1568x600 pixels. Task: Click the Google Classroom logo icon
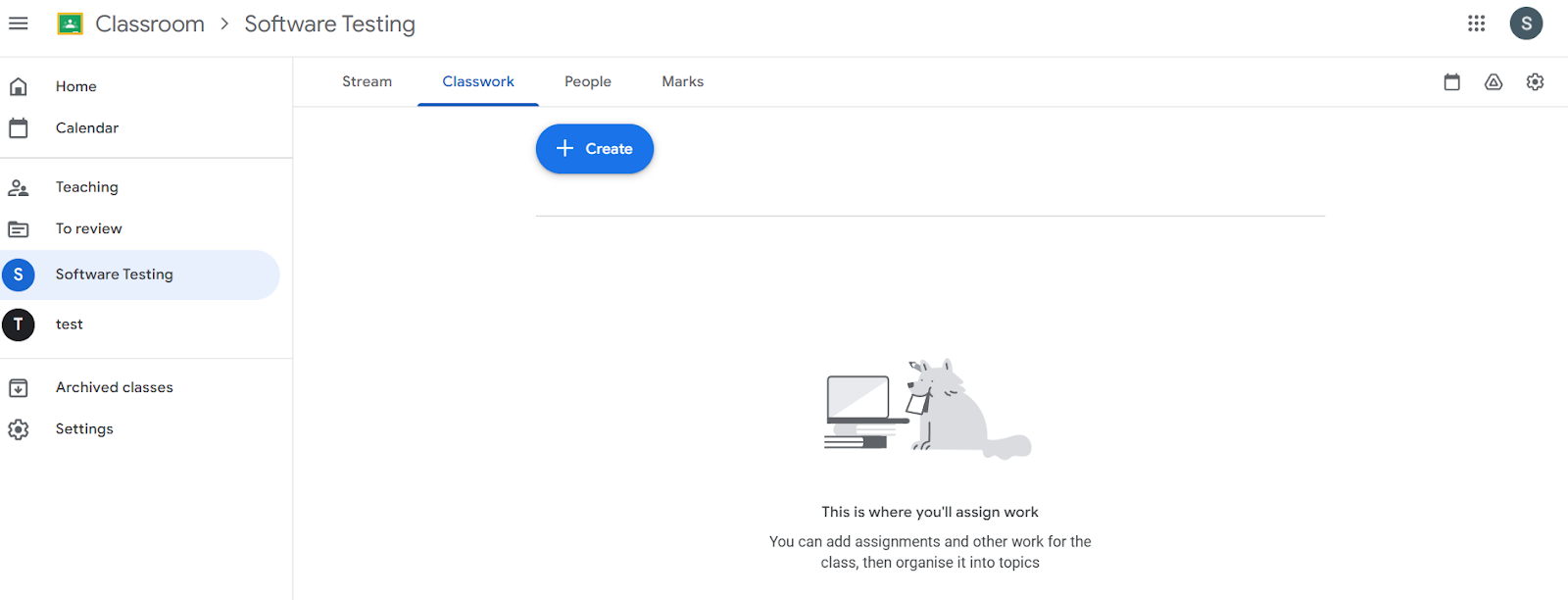click(71, 24)
